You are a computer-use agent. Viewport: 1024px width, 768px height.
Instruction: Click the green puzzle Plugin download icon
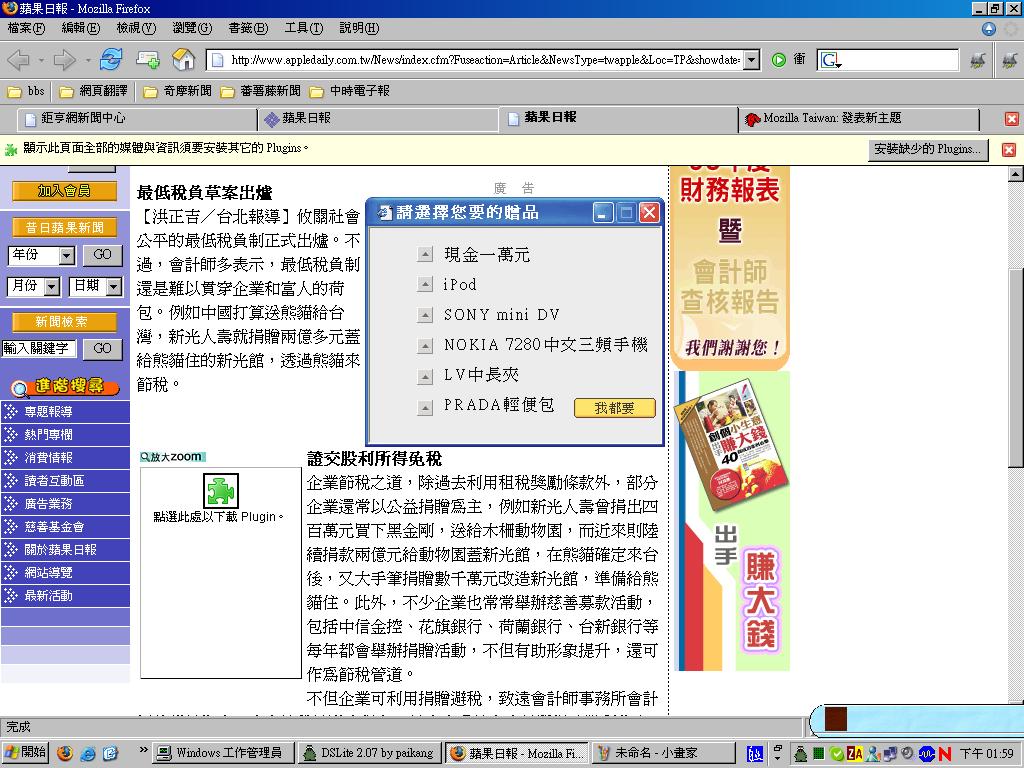click(x=221, y=491)
